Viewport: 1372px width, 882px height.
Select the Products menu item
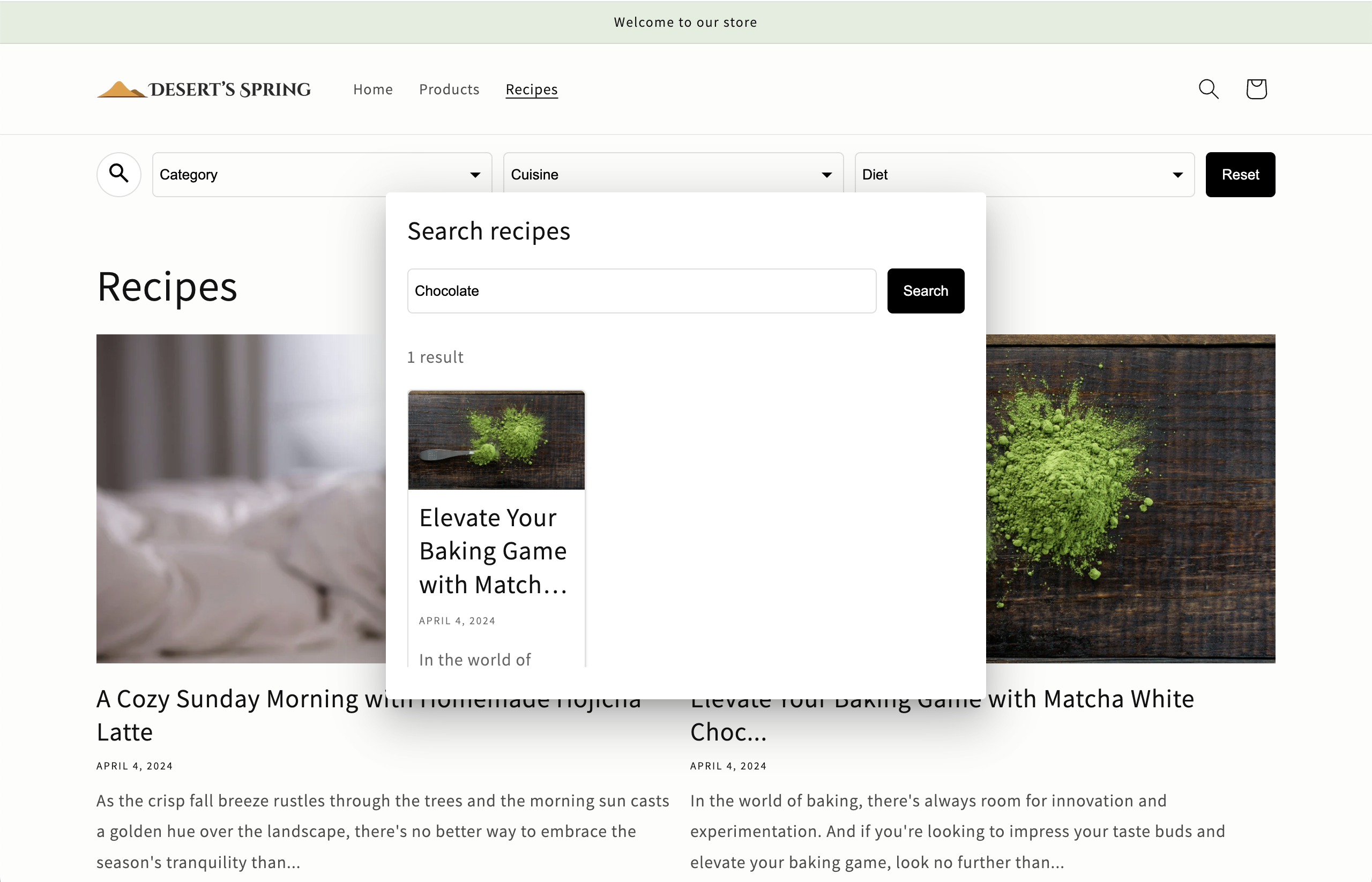tap(449, 89)
